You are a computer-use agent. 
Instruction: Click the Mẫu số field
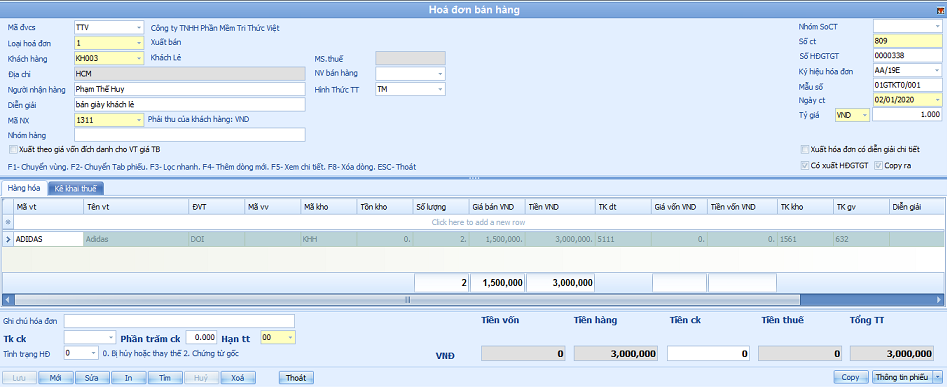tap(907, 85)
